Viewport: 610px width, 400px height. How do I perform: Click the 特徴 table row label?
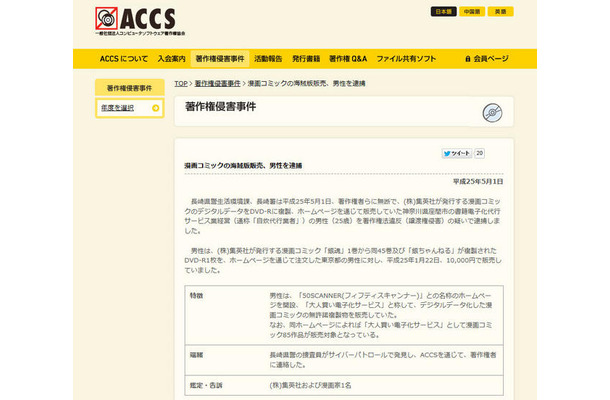(x=196, y=296)
